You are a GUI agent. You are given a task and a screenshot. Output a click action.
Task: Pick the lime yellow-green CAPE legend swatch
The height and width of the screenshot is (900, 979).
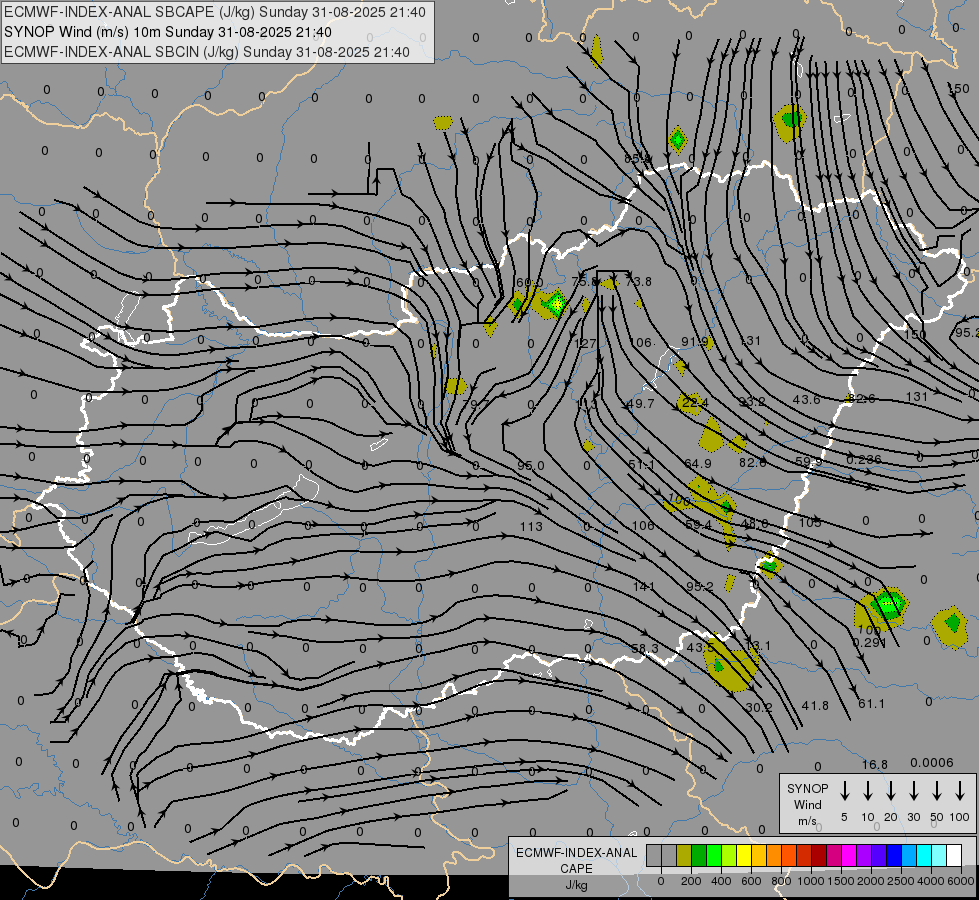pos(729,855)
